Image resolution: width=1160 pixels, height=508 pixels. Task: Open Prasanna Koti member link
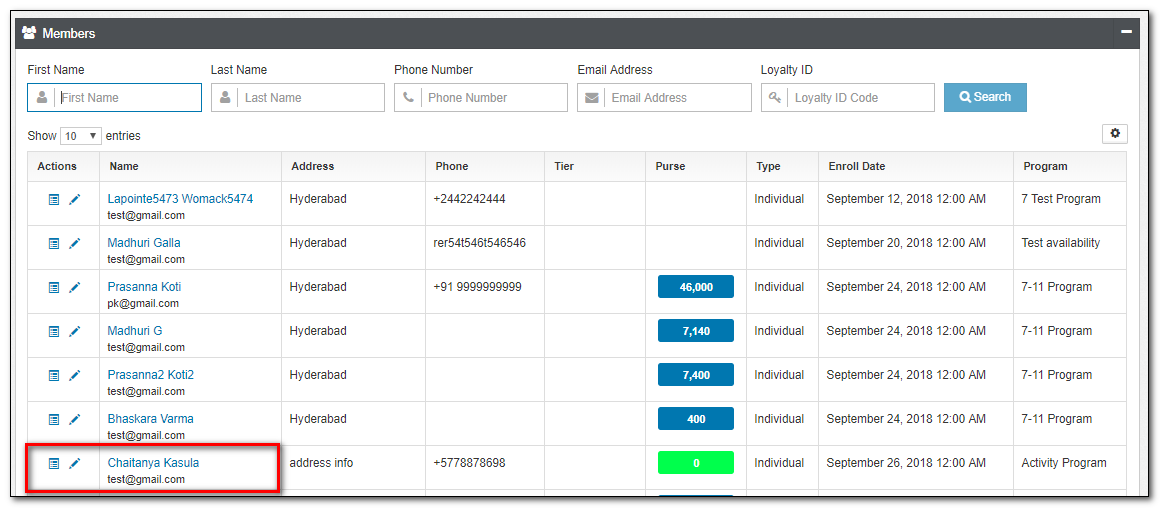tap(144, 287)
